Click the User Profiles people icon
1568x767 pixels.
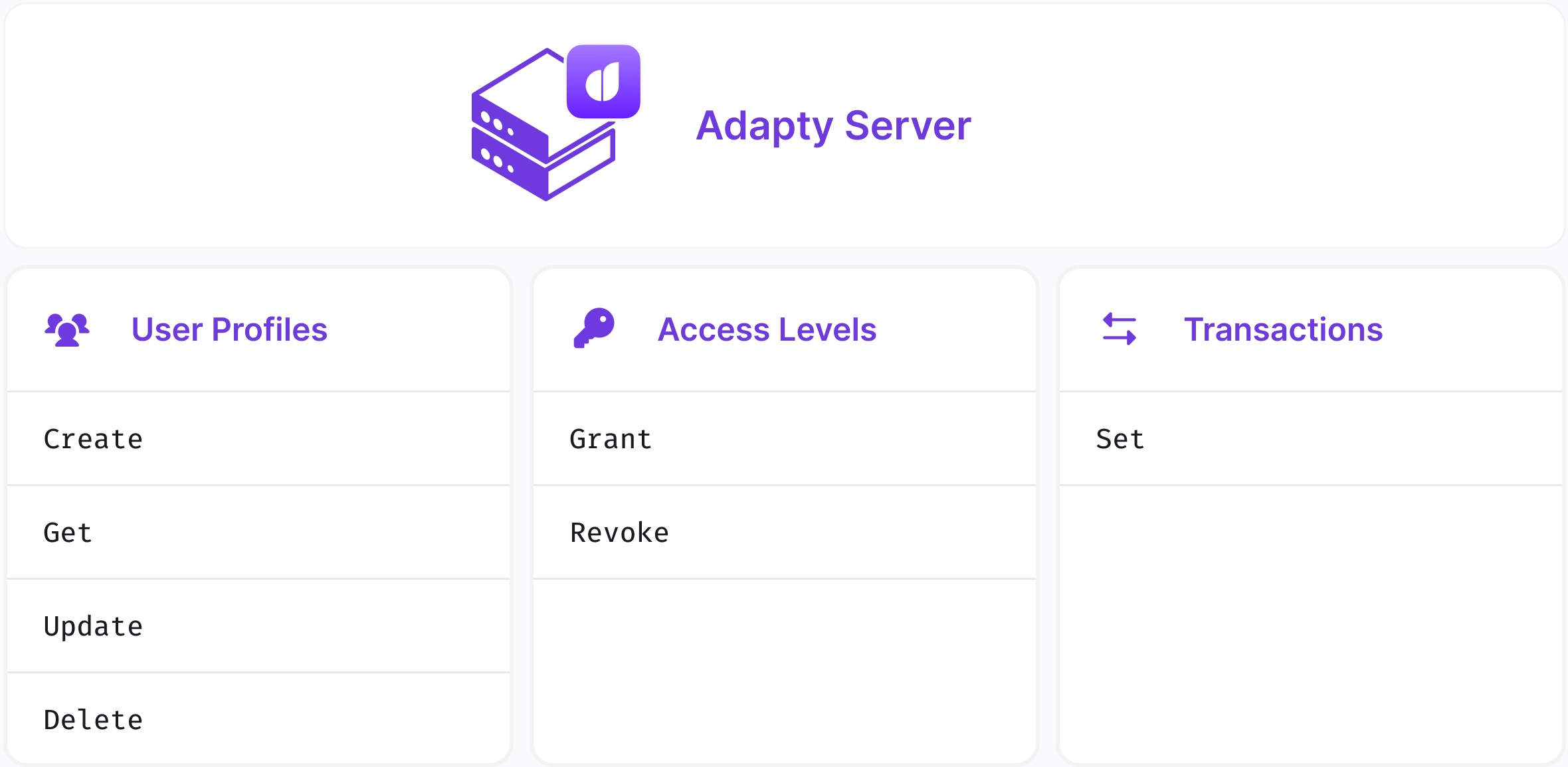(x=67, y=329)
